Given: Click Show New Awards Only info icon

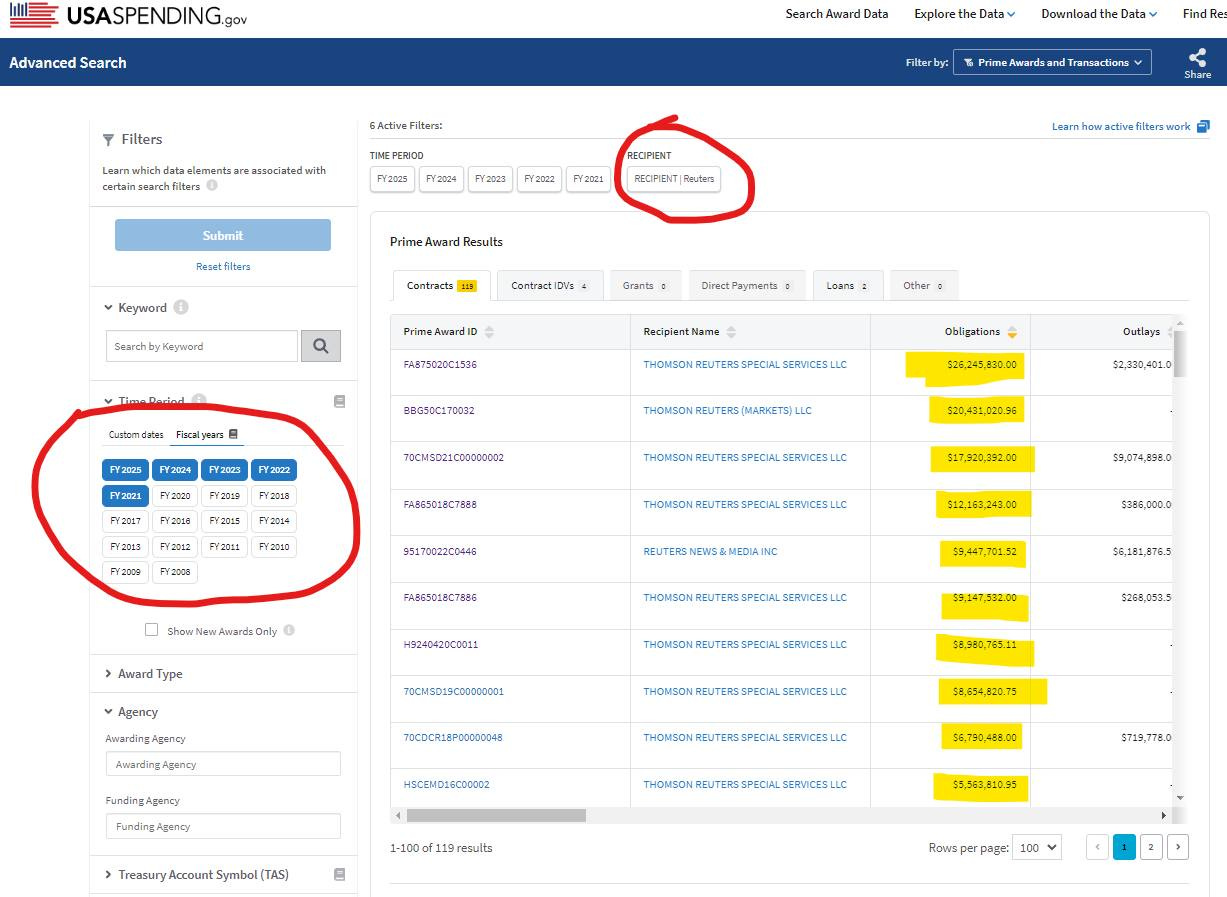Looking at the screenshot, I should point(289,631).
